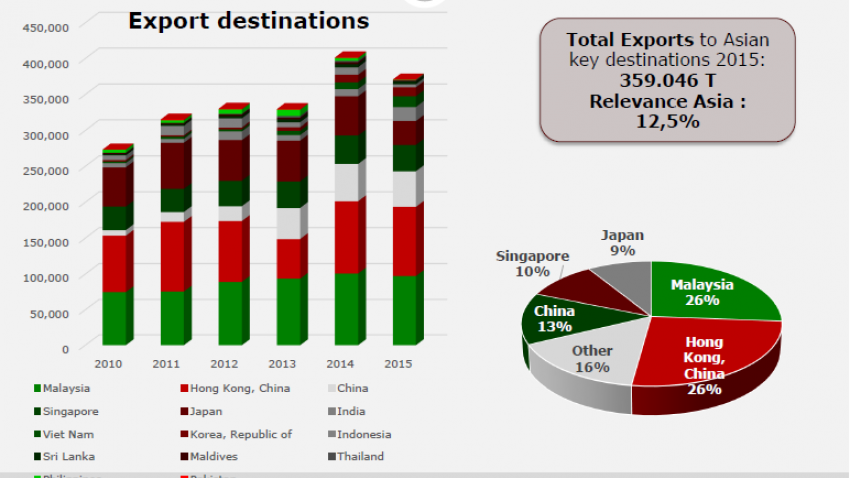This screenshot has width=850, height=478.
Task: Click the Korea, Republic of legend entry
Action: pos(234,434)
